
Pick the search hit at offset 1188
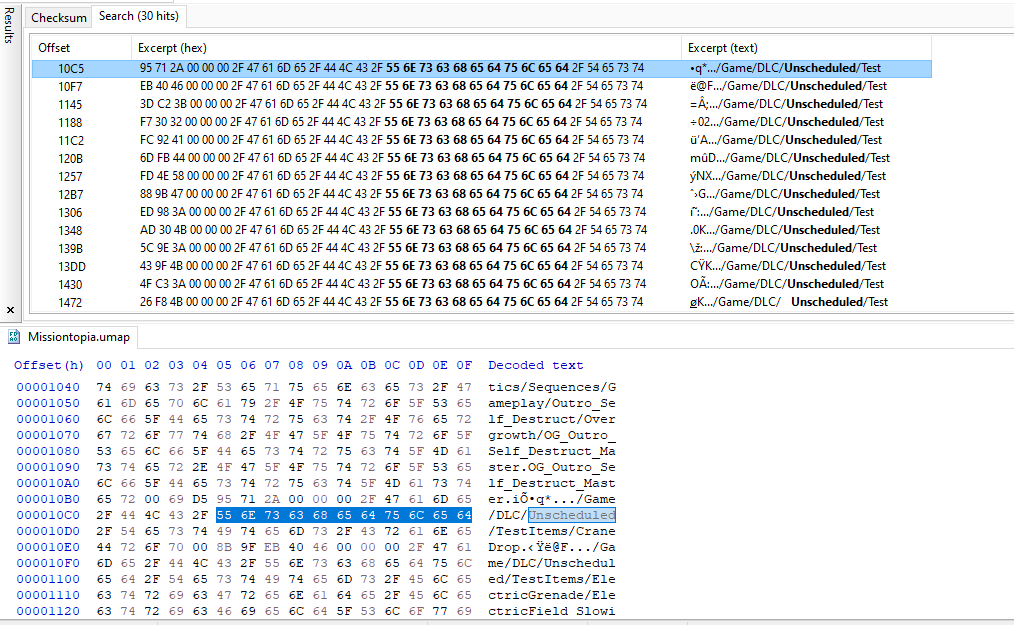point(72,122)
